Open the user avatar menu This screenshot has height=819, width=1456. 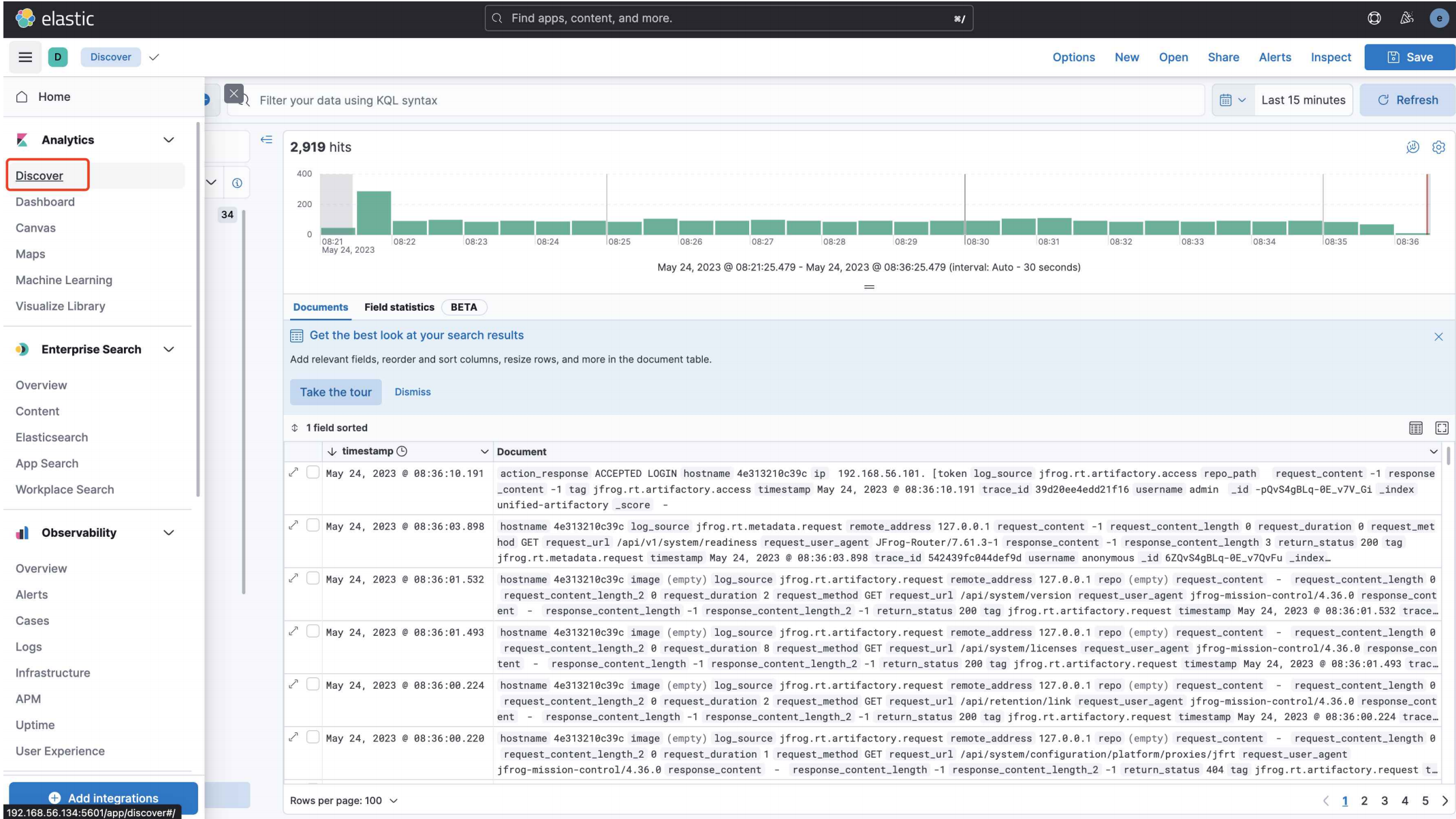pyautogui.click(x=1439, y=18)
